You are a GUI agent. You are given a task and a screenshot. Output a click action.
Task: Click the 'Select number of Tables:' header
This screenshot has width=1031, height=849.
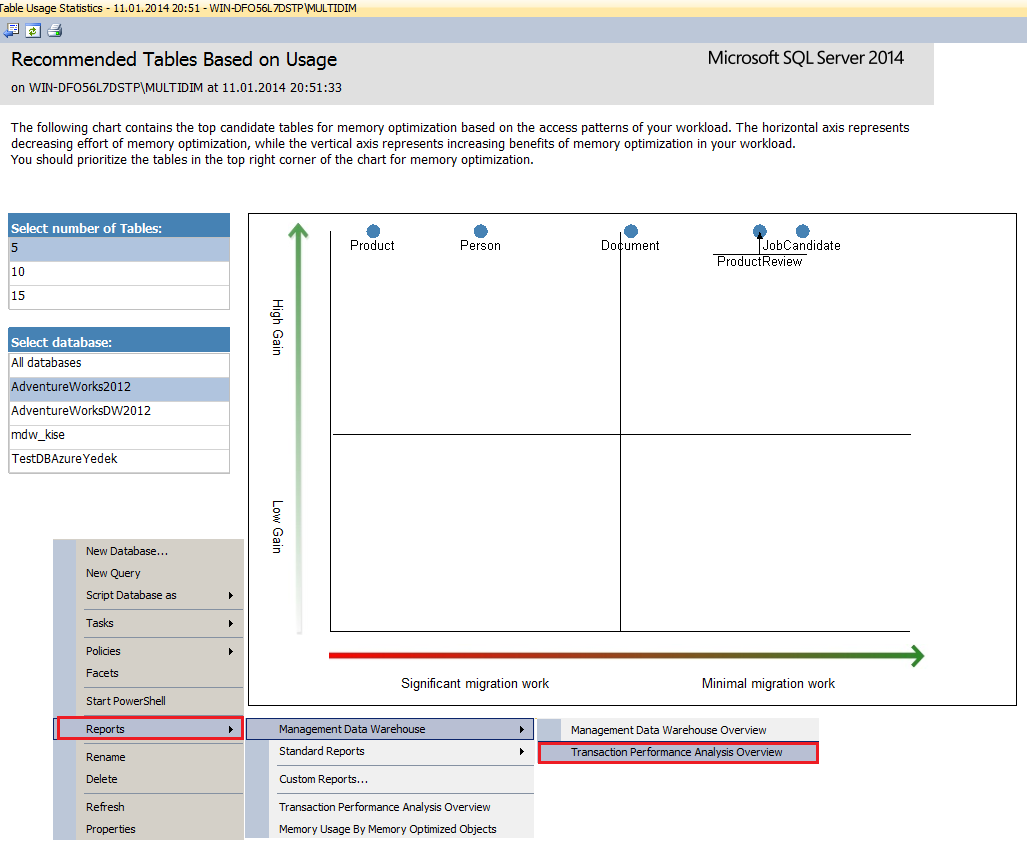[x=119, y=228]
